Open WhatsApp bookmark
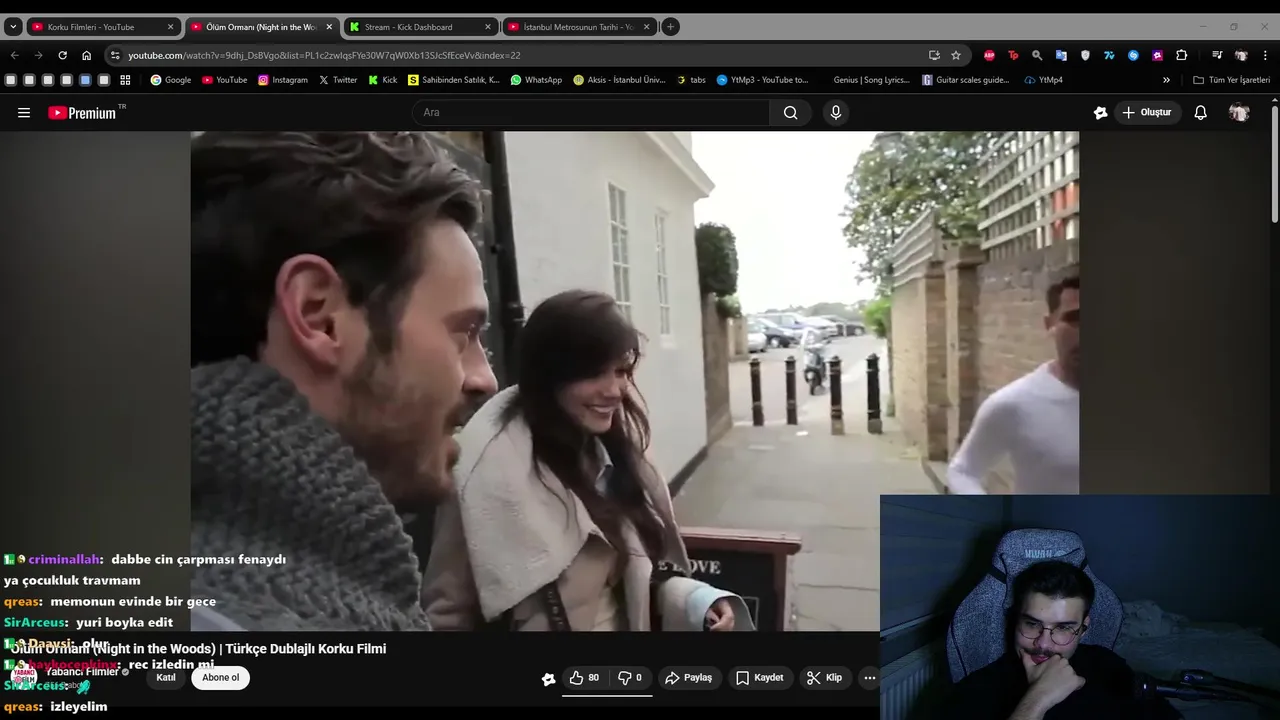 tap(536, 80)
